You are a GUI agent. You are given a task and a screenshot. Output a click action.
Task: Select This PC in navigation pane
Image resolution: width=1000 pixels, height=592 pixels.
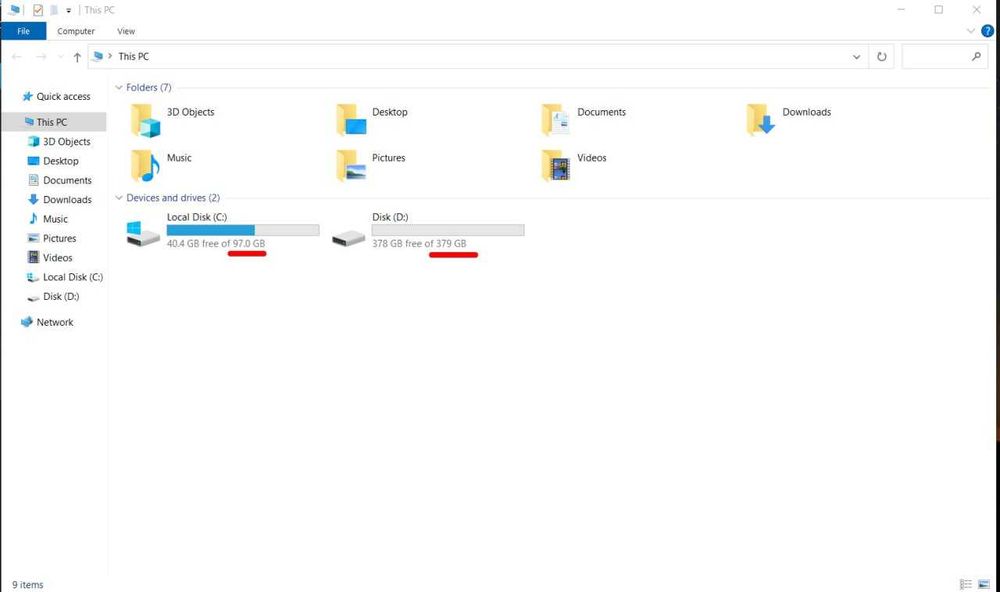click(54, 122)
